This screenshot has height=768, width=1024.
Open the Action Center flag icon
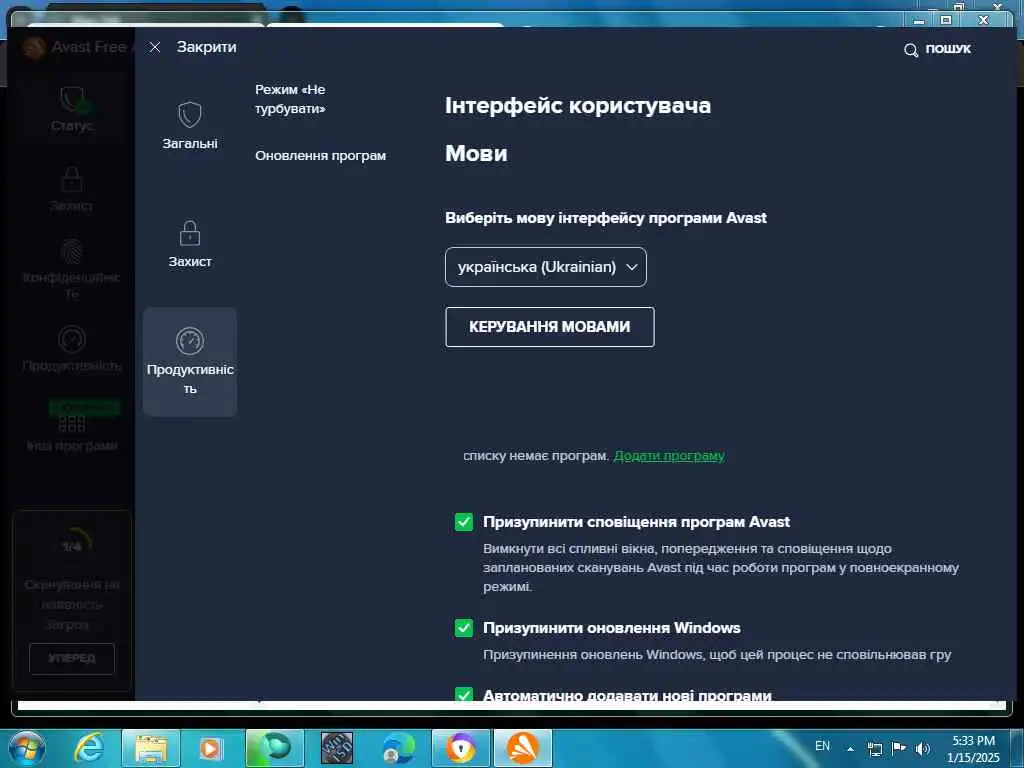pyautogui.click(x=899, y=748)
